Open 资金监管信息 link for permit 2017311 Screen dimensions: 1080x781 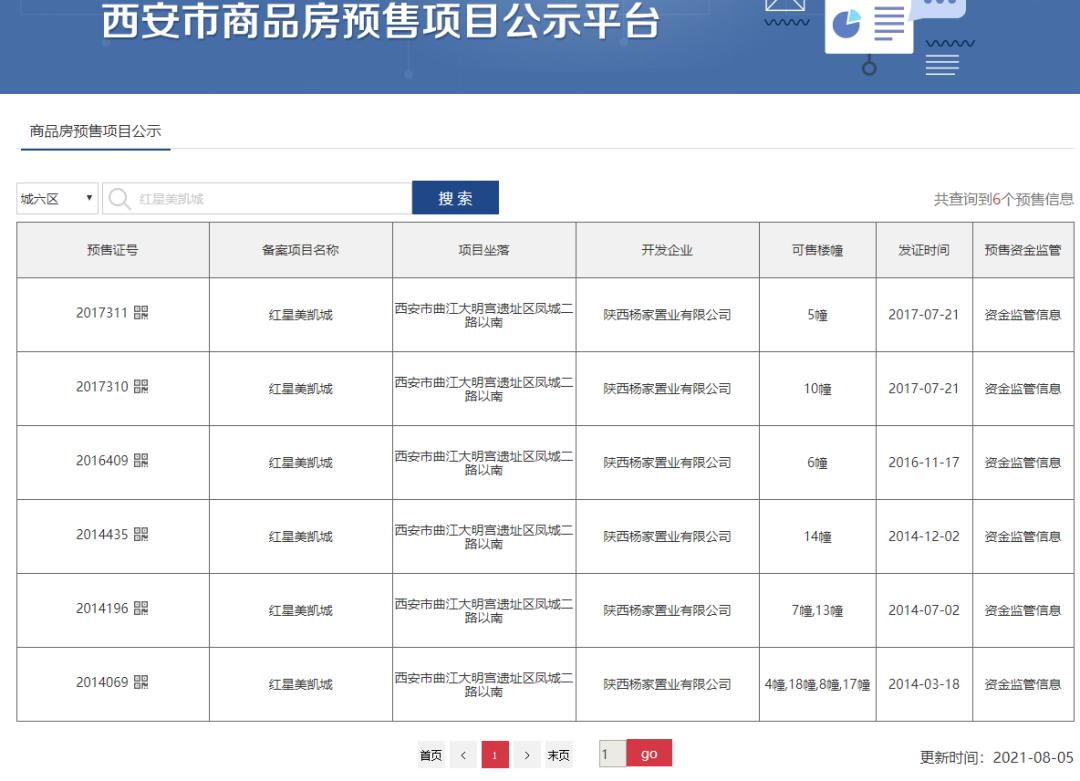[x=1022, y=315]
